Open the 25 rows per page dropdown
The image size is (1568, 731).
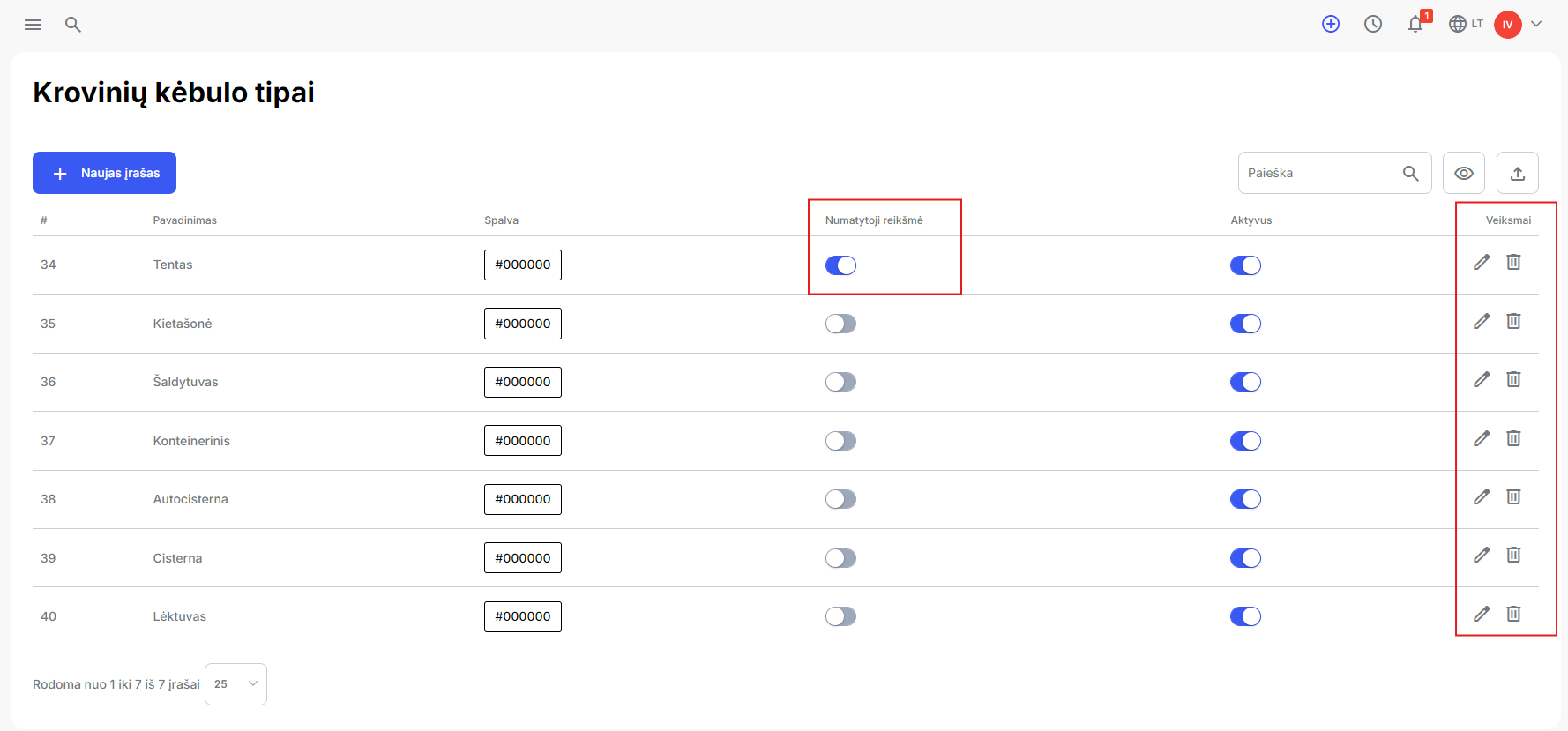point(235,684)
